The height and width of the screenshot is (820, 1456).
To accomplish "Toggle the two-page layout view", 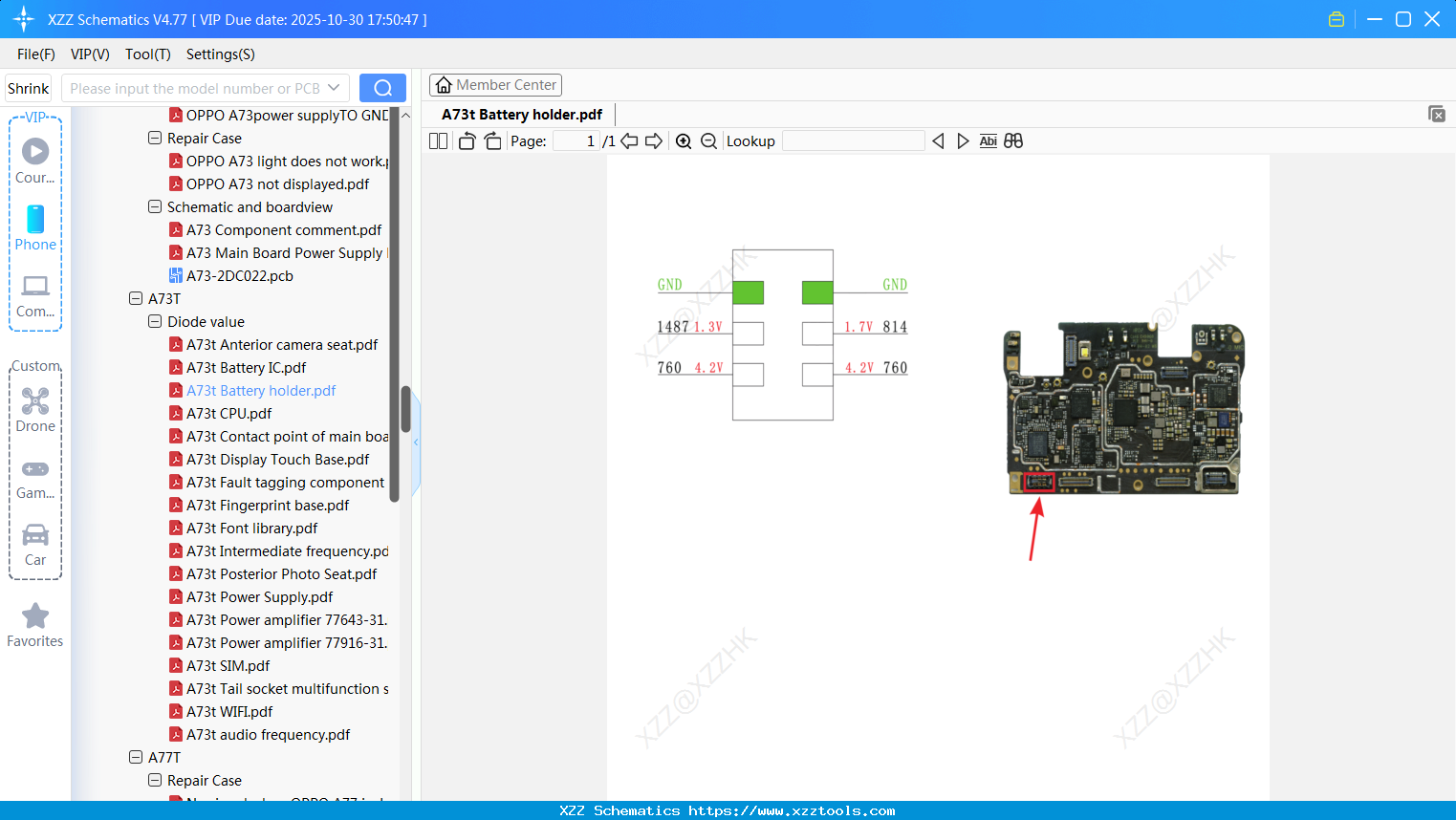I will 438,141.
